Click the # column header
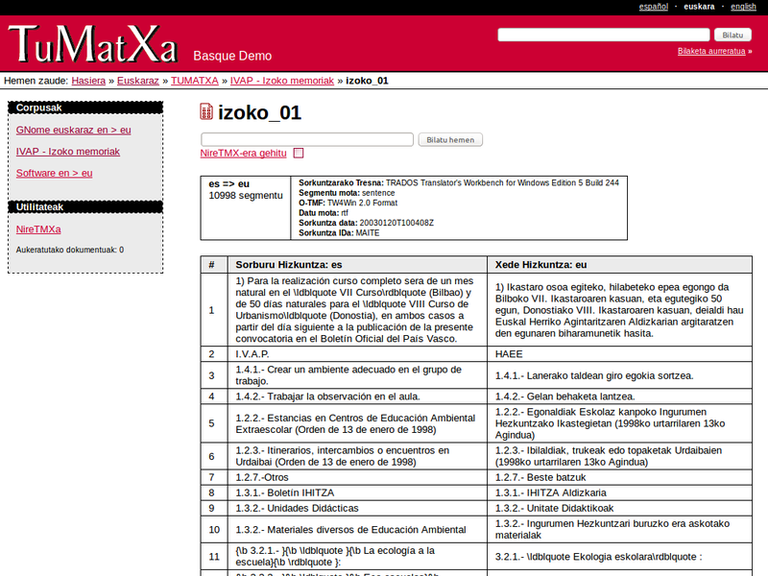 click(x=214, y=264)
